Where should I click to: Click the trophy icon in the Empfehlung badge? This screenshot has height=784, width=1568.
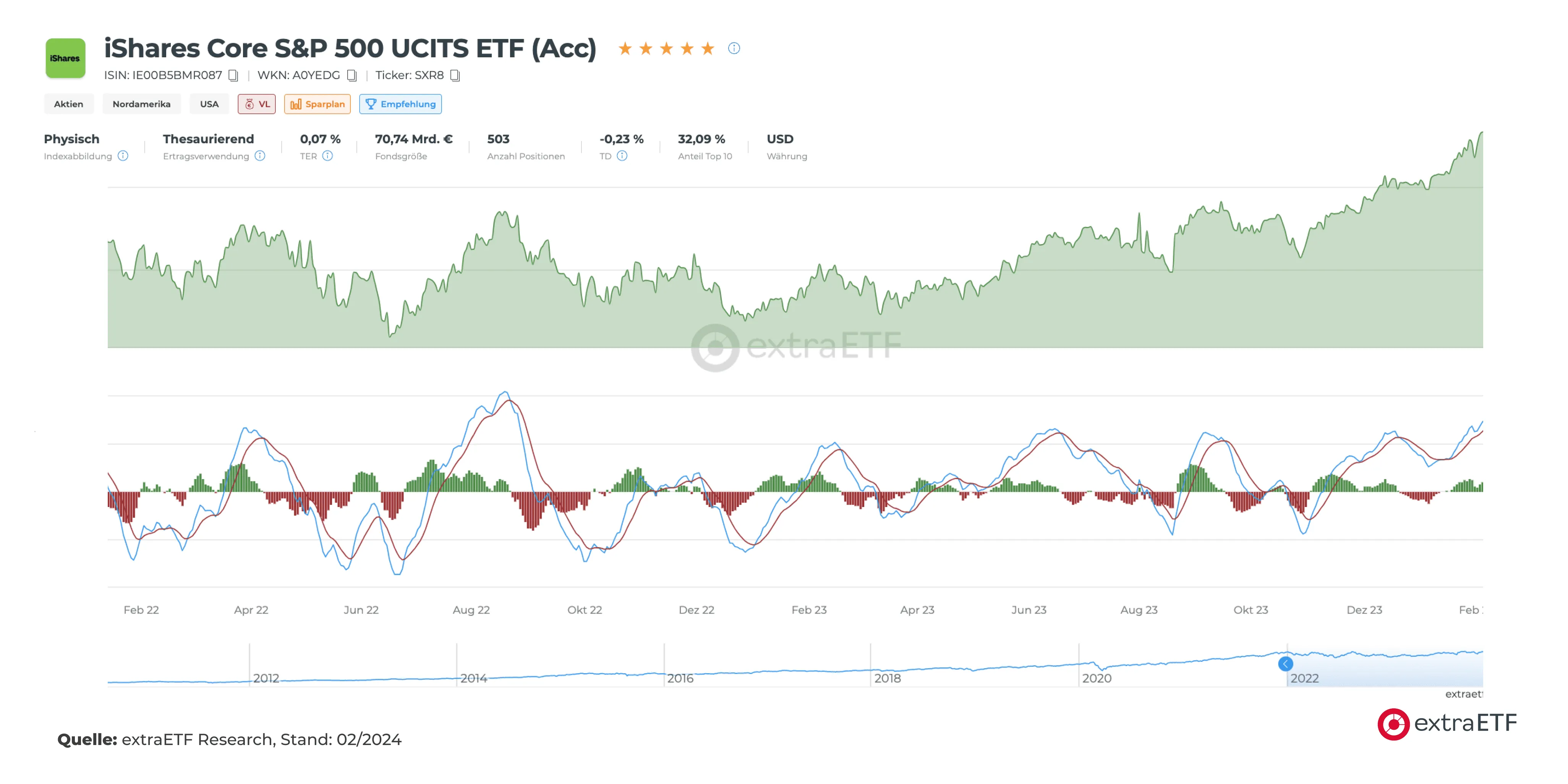click(371, 104)
